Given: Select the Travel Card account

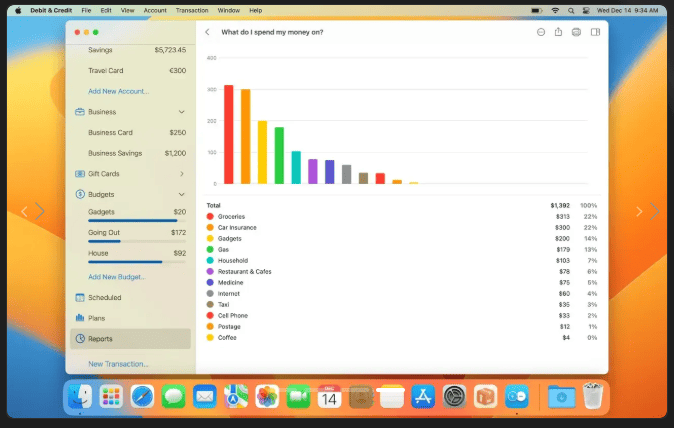Looking at the screenshot, I should 131,70.
